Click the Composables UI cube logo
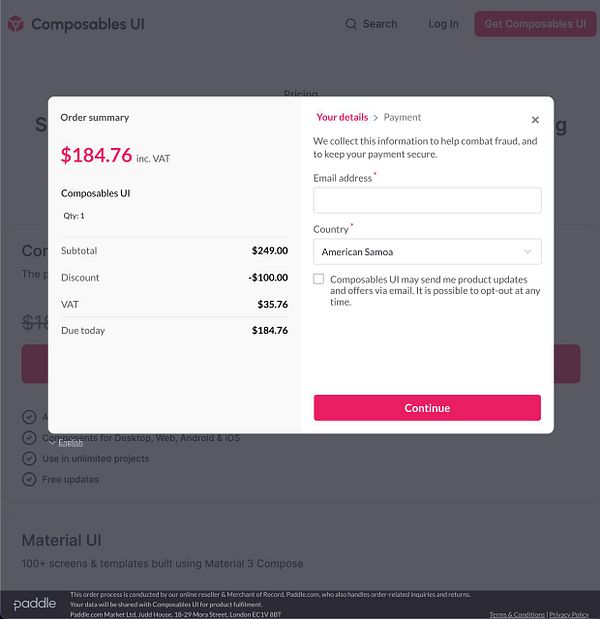600x619 pixels. coord(15,24)
